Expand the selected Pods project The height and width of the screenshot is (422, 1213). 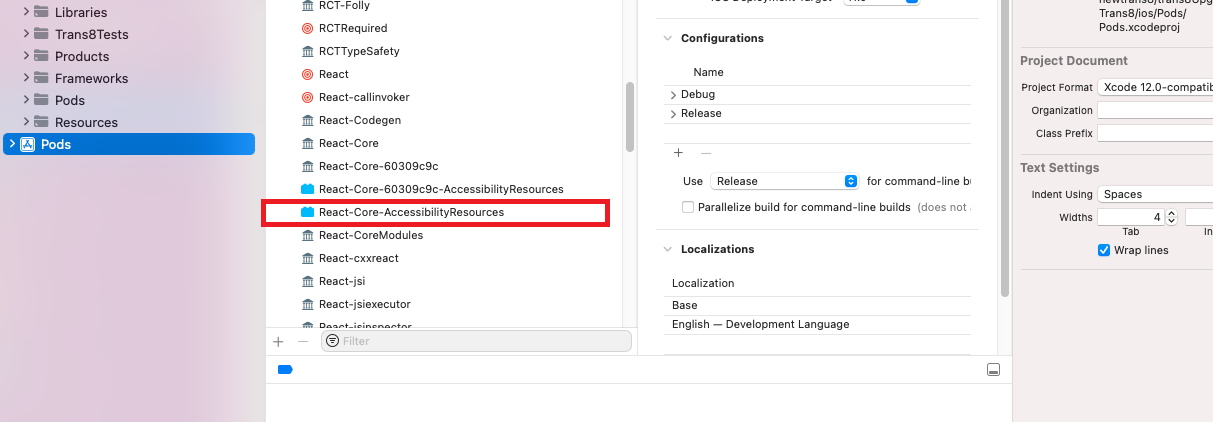[11, 144]
